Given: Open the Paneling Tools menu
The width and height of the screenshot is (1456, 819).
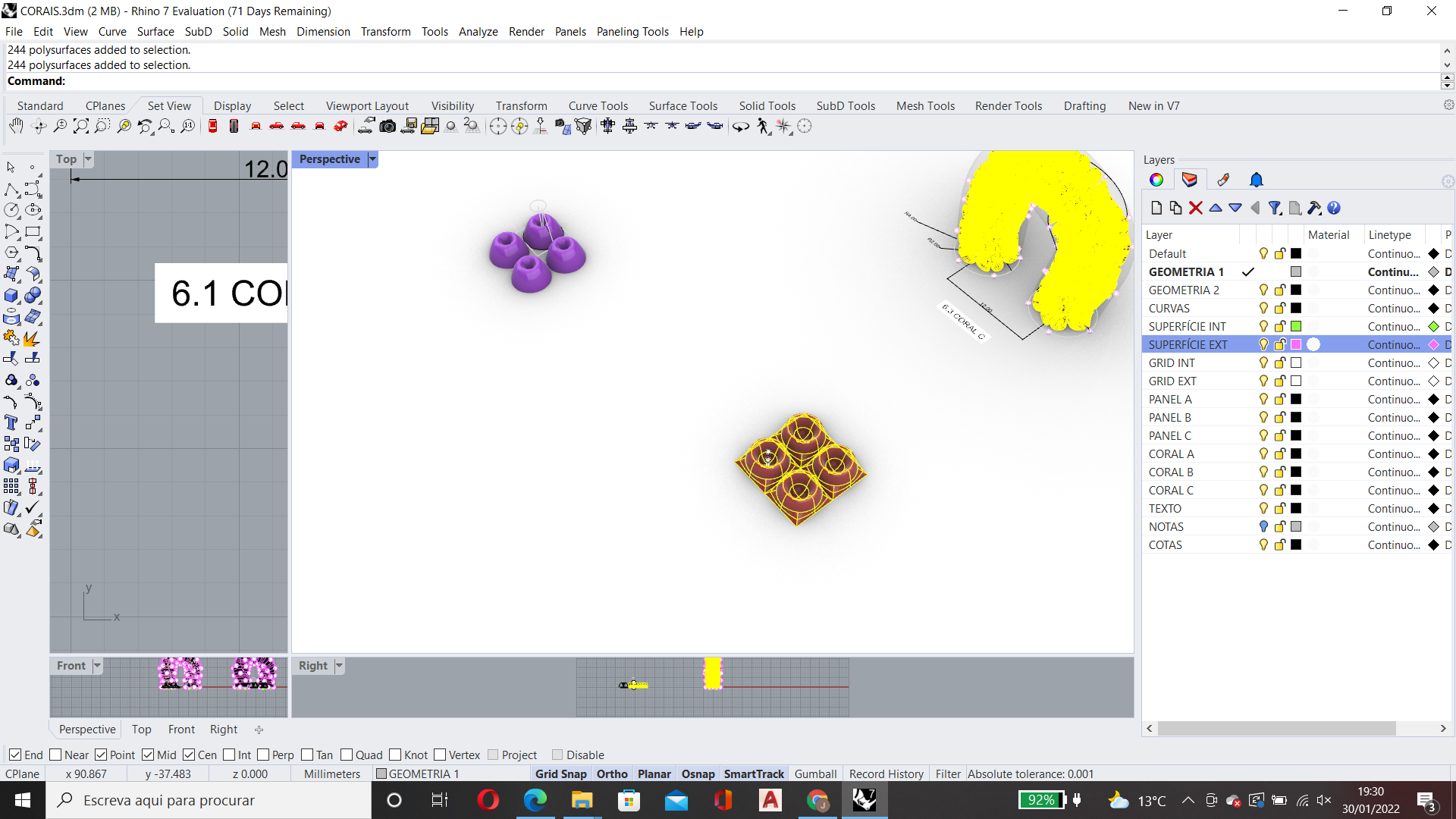Looking at the screenshot, I should point(632,32).
